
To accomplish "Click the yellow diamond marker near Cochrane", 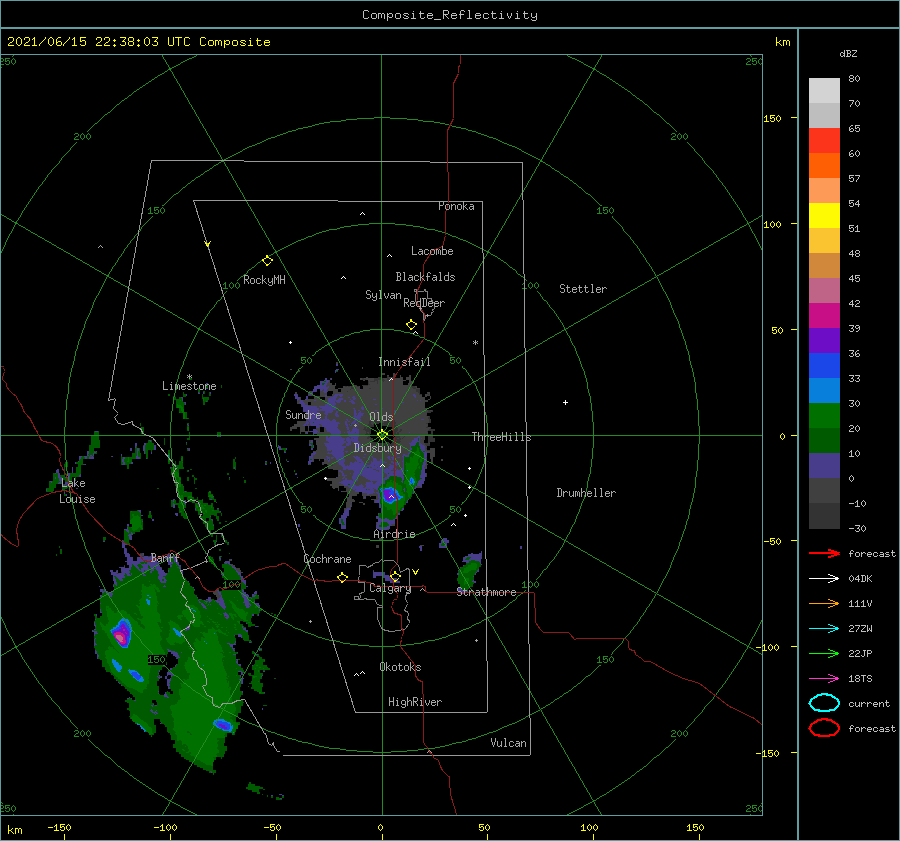I will click(x=342, y=577).
